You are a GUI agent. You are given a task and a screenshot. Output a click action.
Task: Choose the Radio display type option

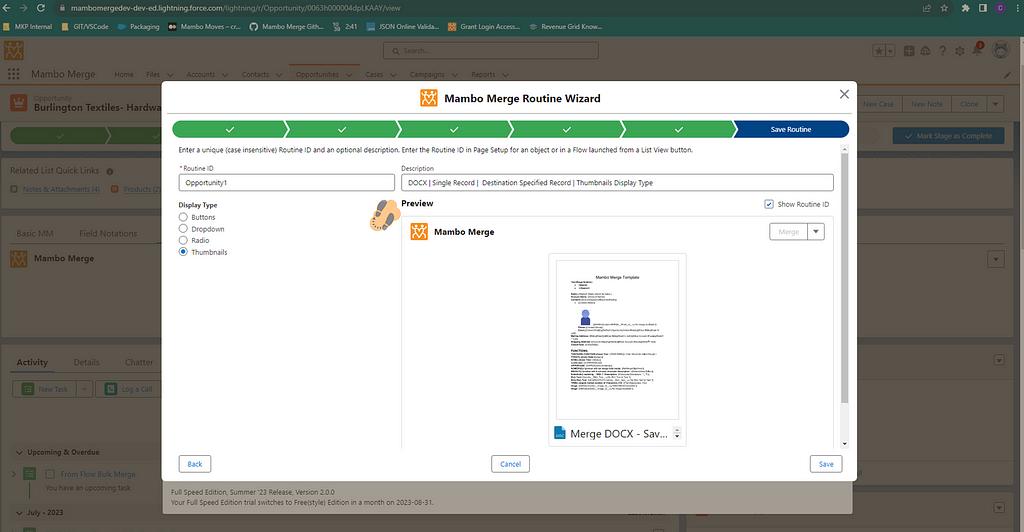(183, 241)
